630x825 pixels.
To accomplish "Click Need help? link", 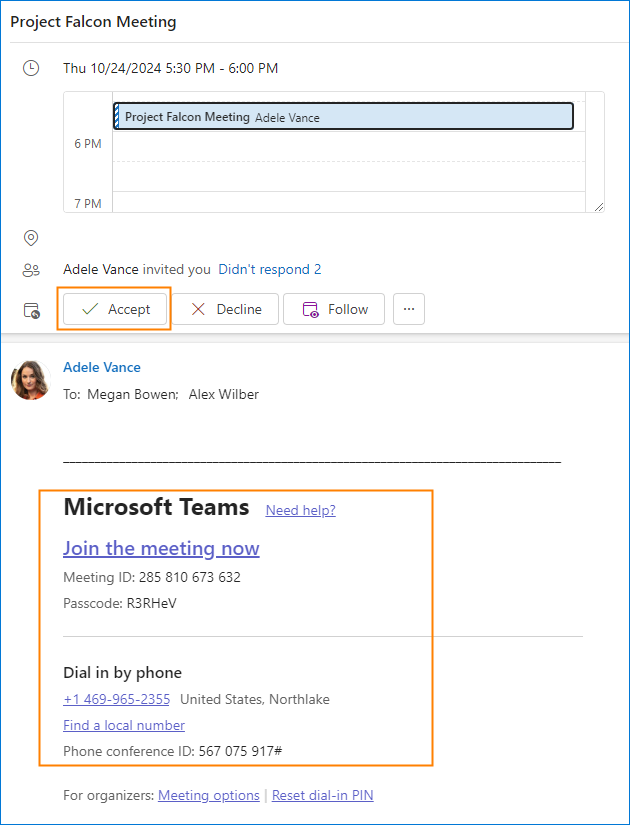I will pyautogui.click(x=301, y=510).
